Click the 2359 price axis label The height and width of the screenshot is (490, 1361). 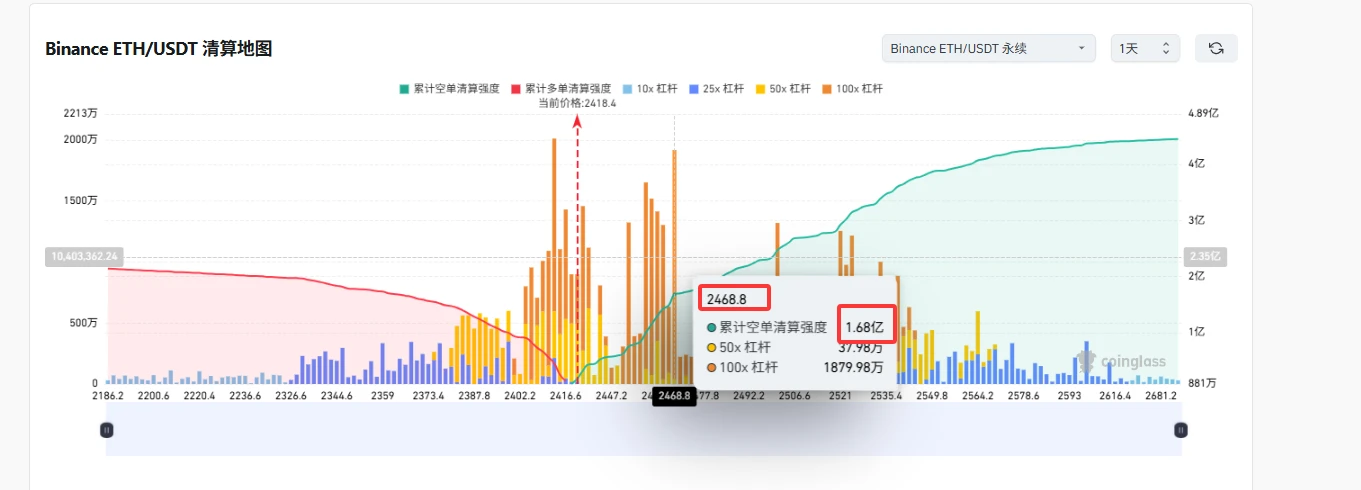click(382, 396)
